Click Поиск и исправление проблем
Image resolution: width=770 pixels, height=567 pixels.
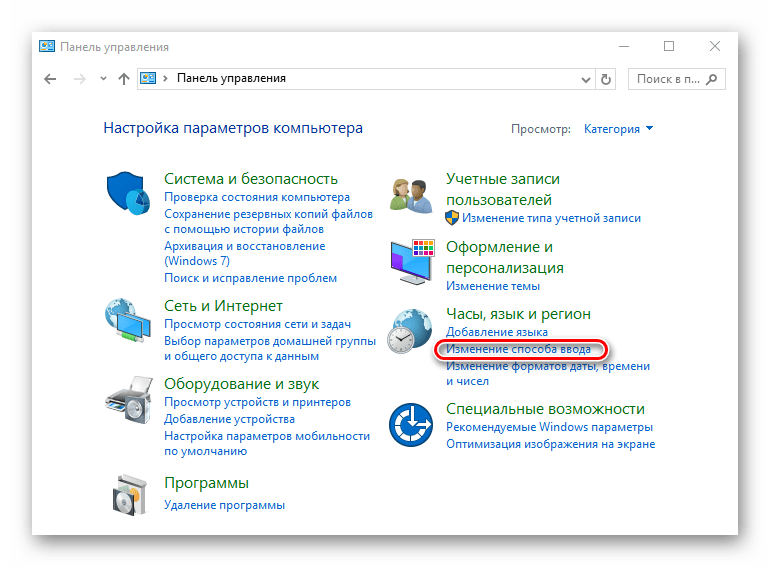(x=250, y=278)
